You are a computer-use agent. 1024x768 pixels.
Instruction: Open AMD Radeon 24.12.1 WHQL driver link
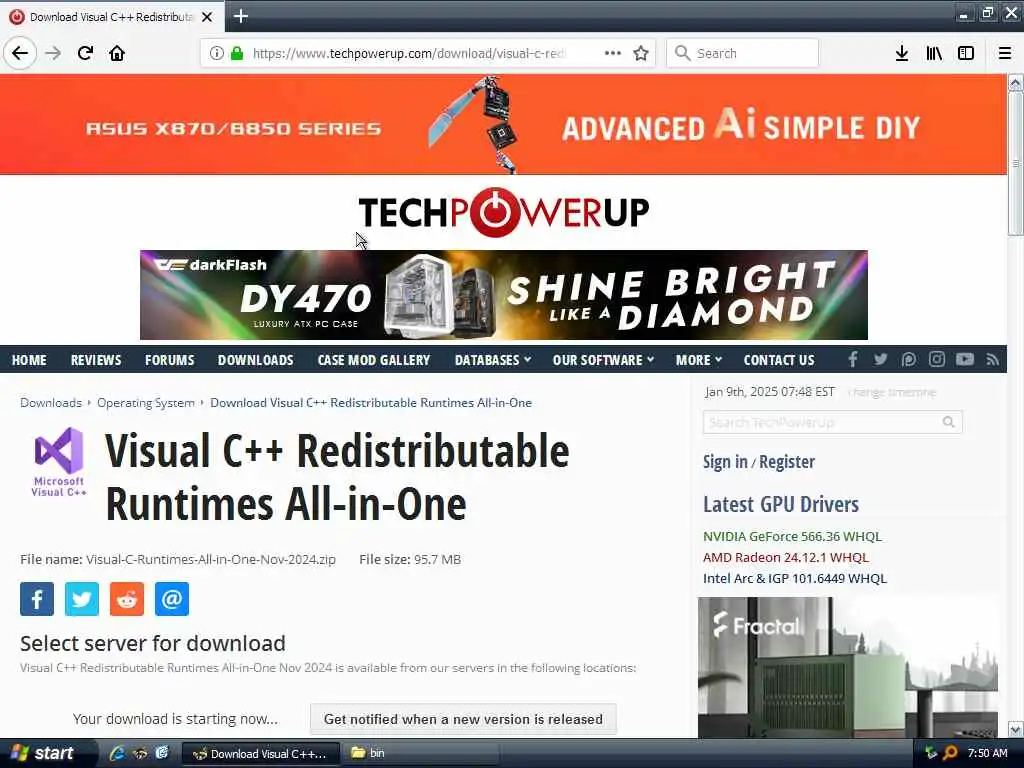point(786,557)
